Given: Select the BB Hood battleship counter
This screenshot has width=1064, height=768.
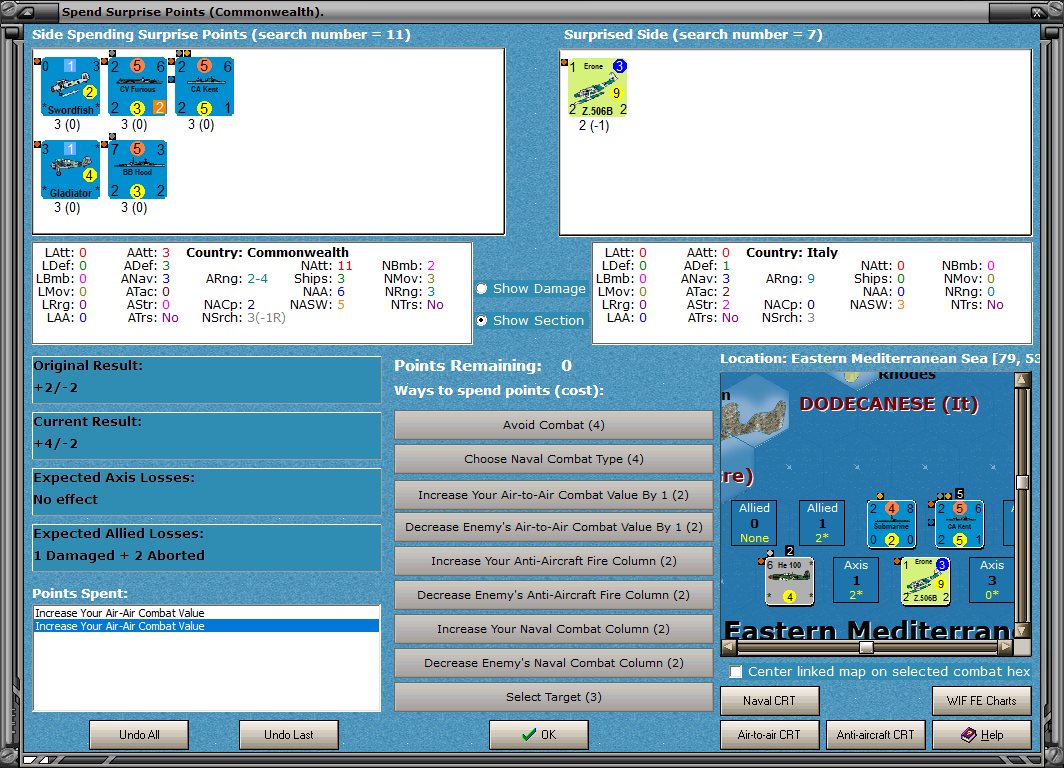Looking at the screenshot, I should point(138,170).
